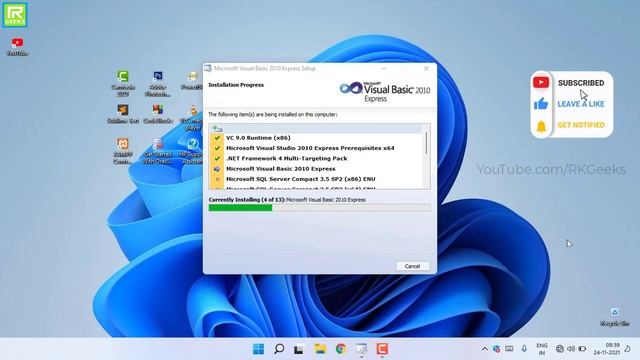Select Microsoft Visual Basic 2010 Express list row
The height and width of the screenshot is (360, 640).
point(281,169)
